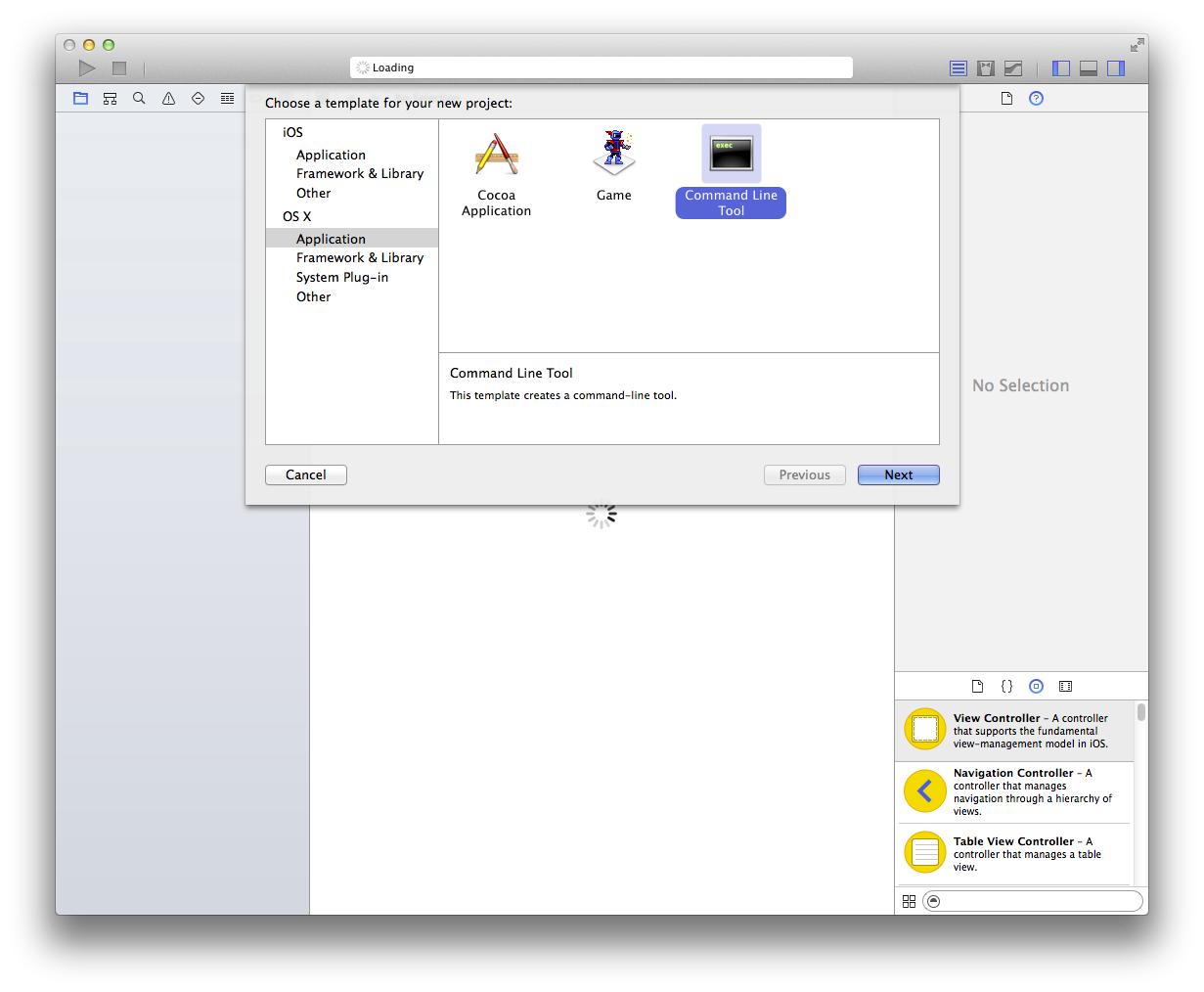Select the Standard editor mode
Screen dimensions: 1204x992
point(959,68)
